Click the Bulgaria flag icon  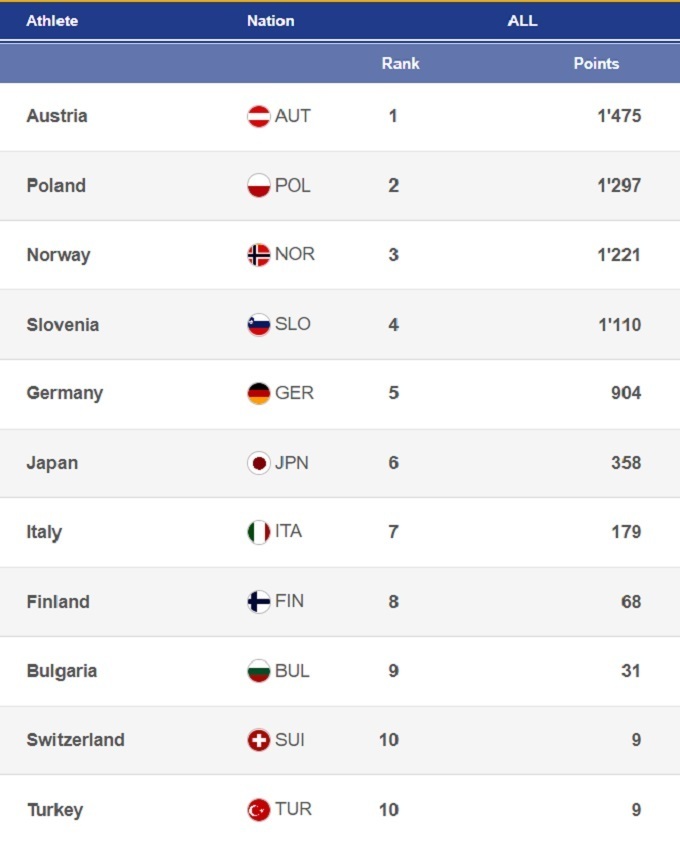258,671
